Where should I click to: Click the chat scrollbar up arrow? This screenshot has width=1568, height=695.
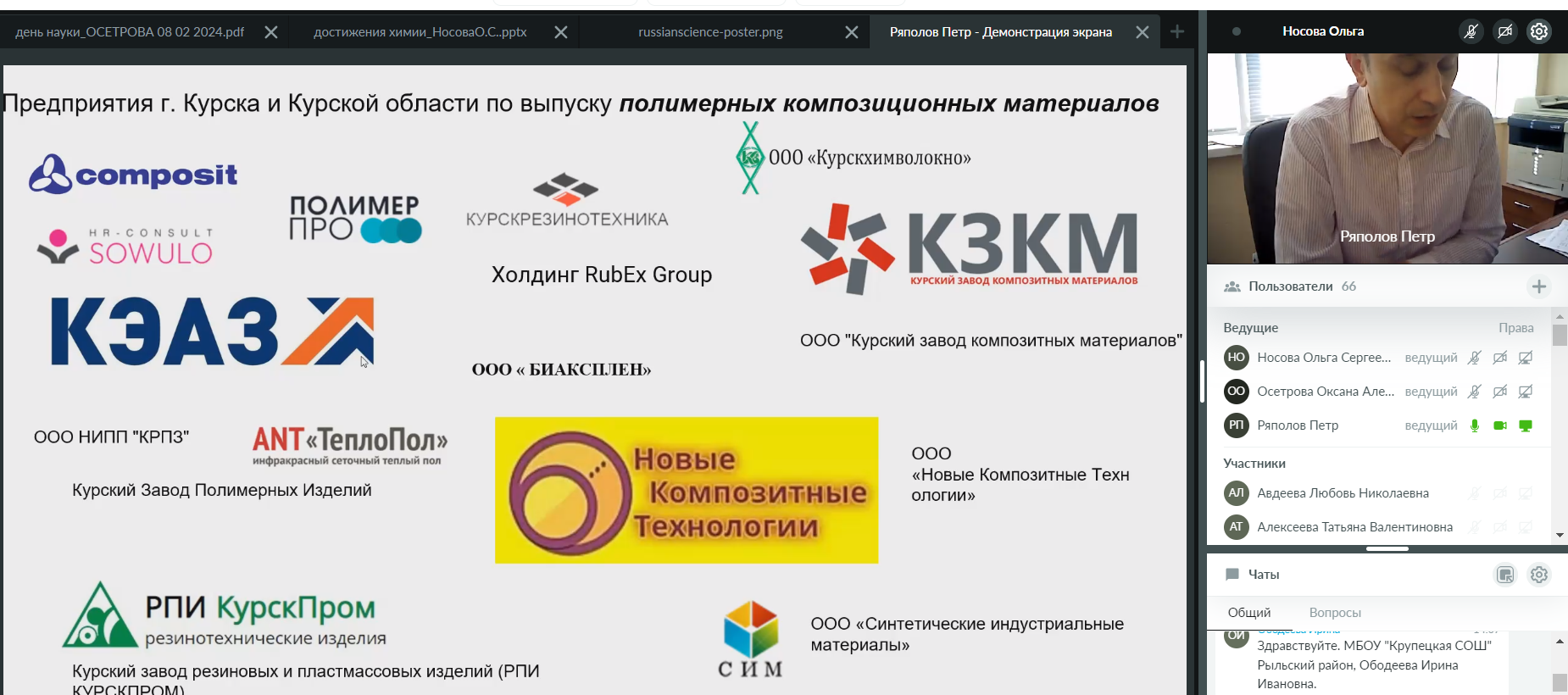pyautogui.click(x=1560, y=642)
